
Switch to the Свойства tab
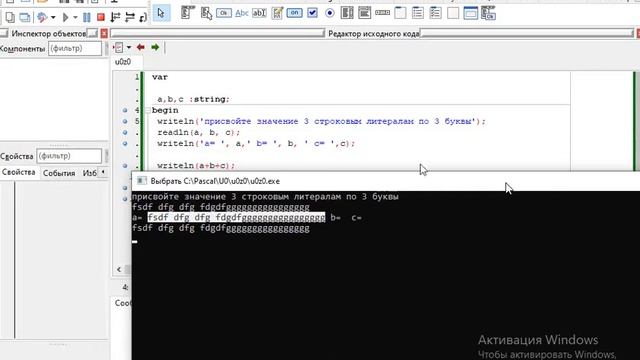coord(18,172)
